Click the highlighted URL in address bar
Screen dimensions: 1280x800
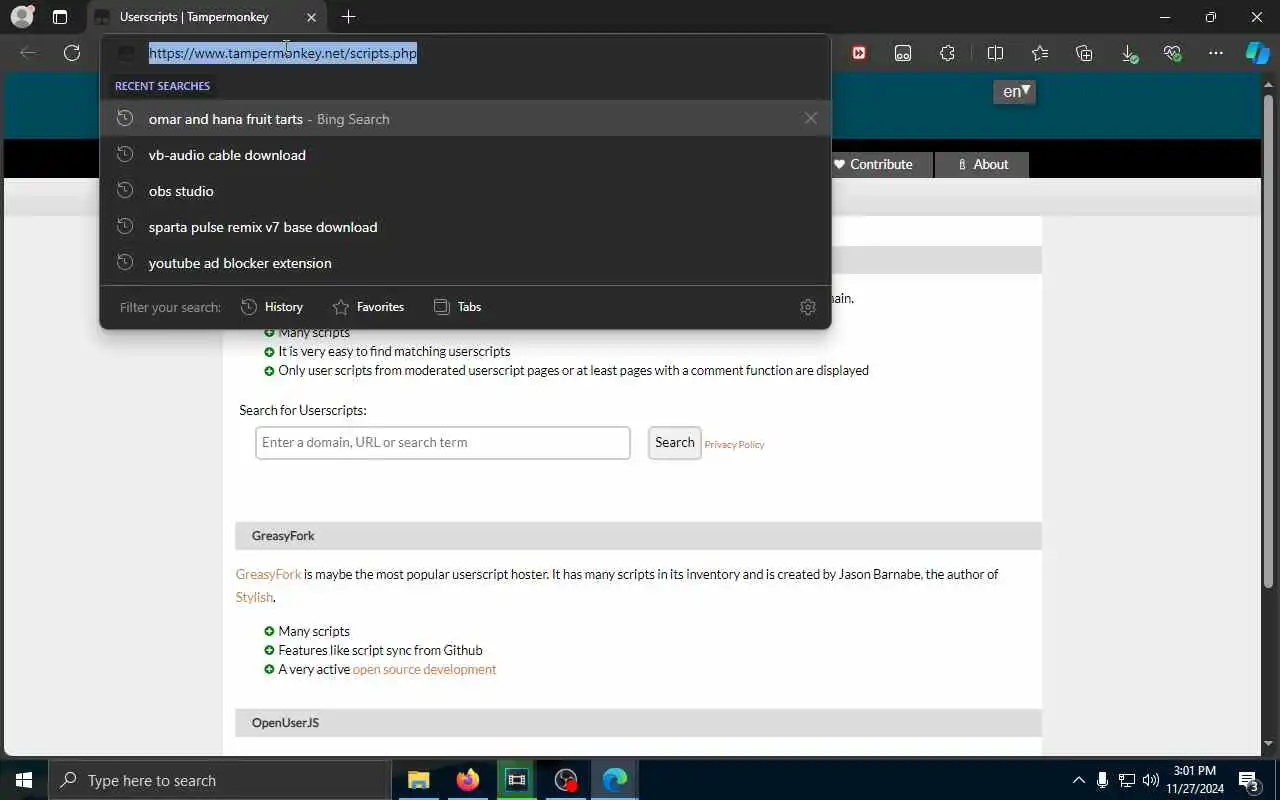pos(283,53)
